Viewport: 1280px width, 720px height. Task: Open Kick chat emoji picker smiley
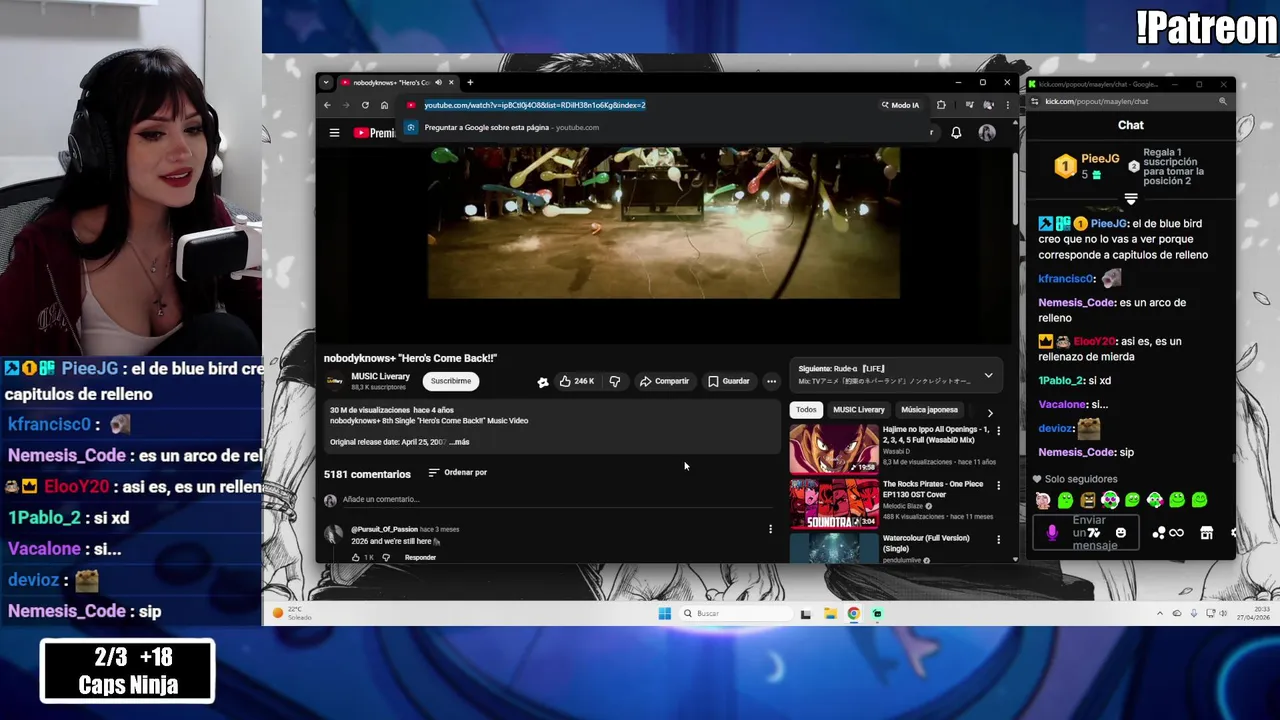[1121, 533]
